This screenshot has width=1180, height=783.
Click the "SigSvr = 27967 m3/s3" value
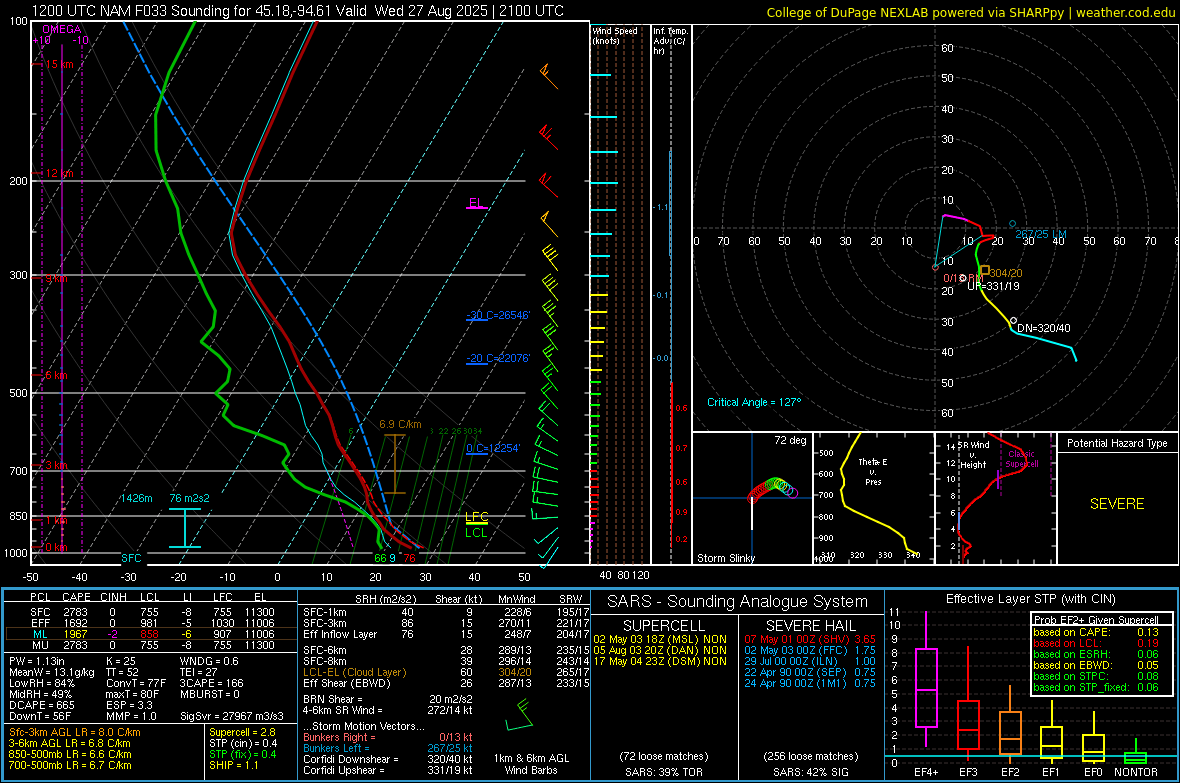click(232, 716)
